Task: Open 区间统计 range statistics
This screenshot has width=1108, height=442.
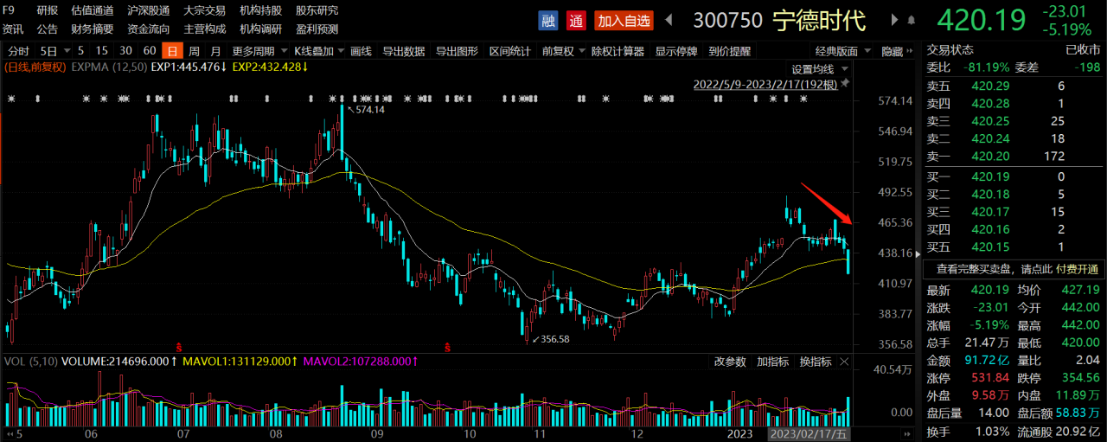Action: [509, 51]
